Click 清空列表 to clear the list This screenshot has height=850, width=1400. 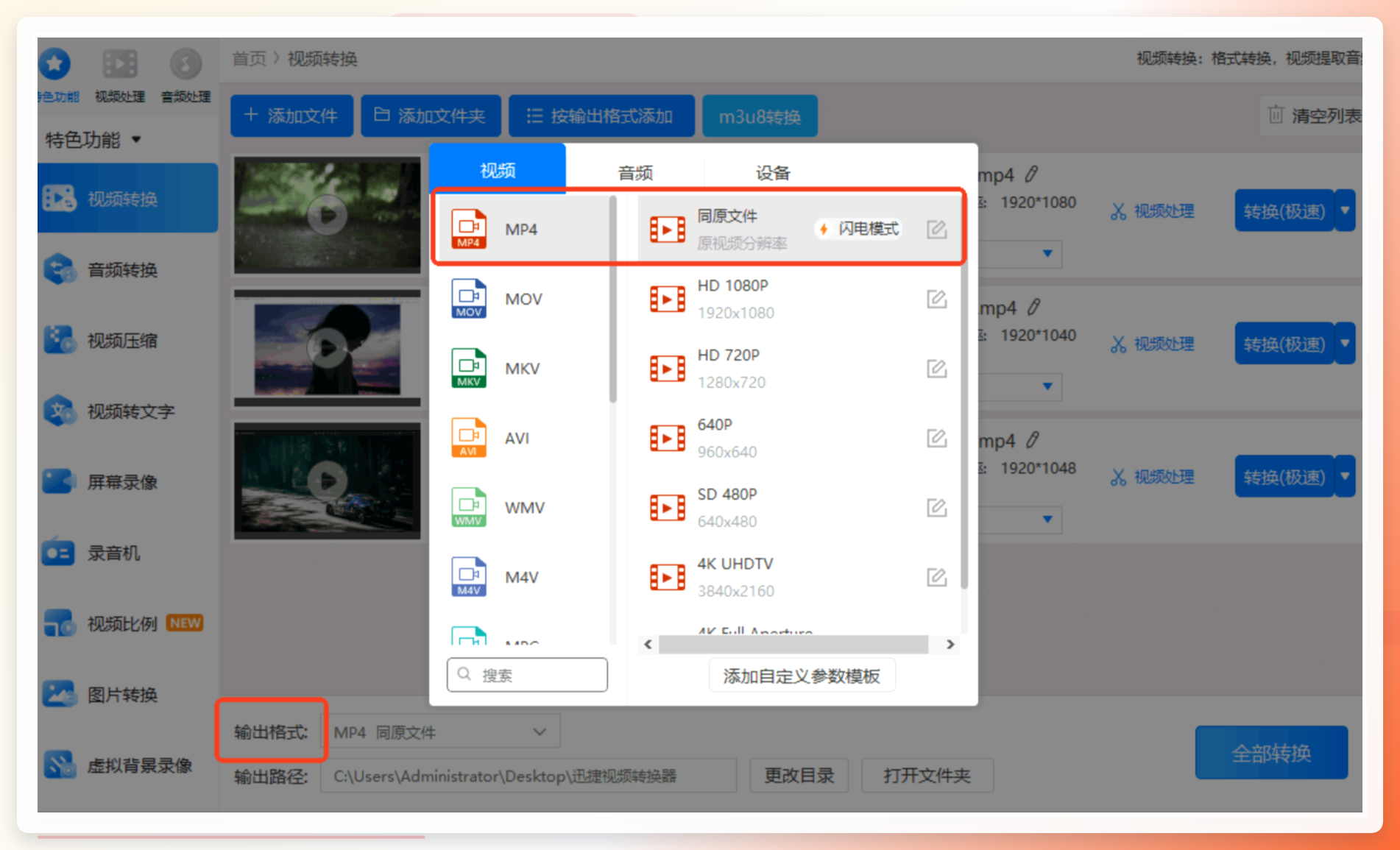[x=1315, y=116]
